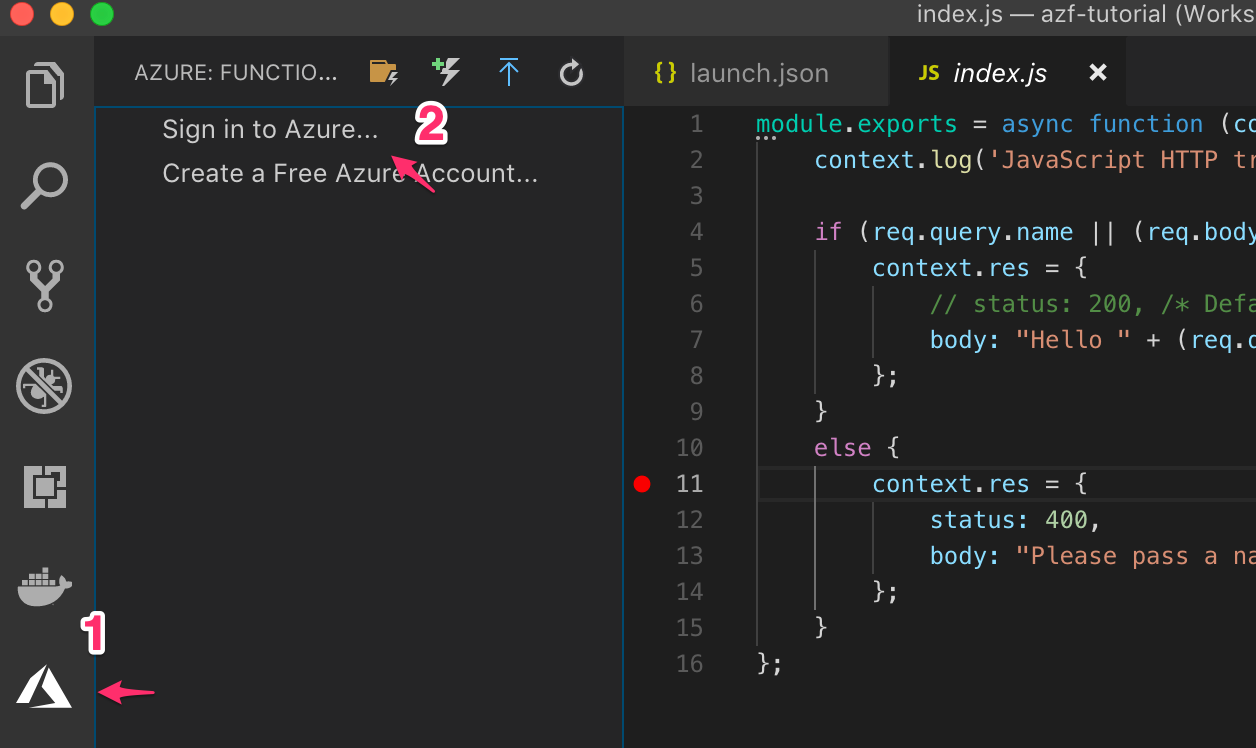Image resolution: width=1256 pixels, height=748 pixels.
Task: Refresh the Azure Functions panel
Action: [x=571, y=73]
